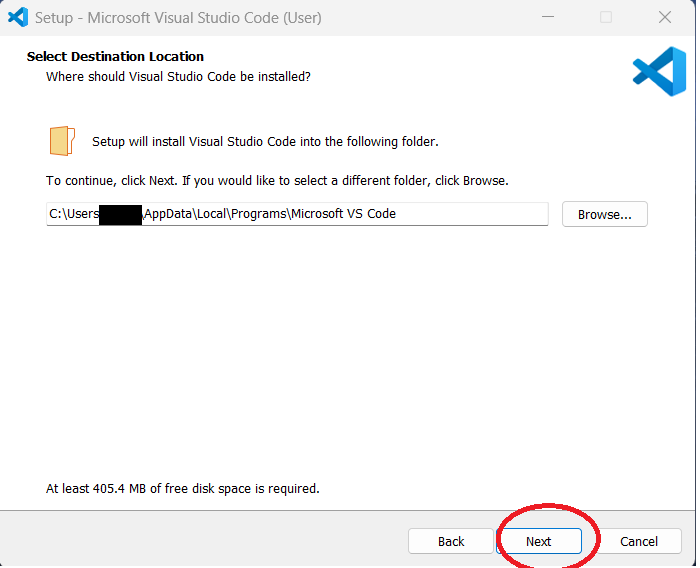The width and height of the screenshot is (700, 568).
Task: Open the Browse... folder picker
Action: point(604,214)
